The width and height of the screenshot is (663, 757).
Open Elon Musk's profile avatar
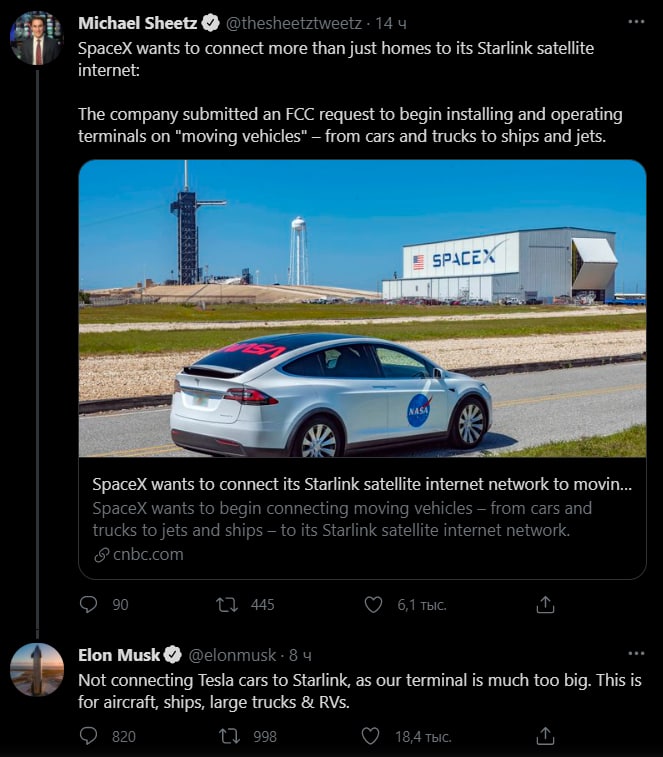pyautogui.click(x=36, y=670)
